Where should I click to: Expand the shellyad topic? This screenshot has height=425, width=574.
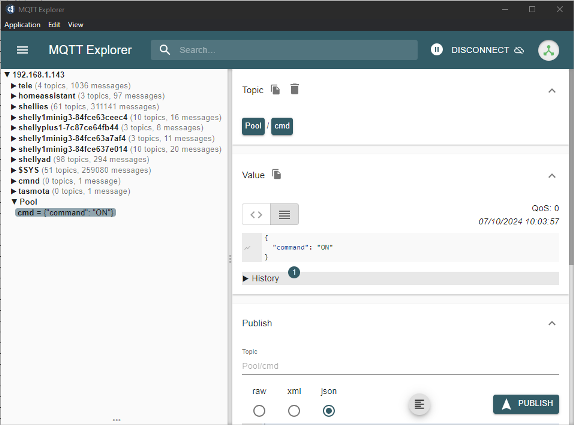point(14,160)
